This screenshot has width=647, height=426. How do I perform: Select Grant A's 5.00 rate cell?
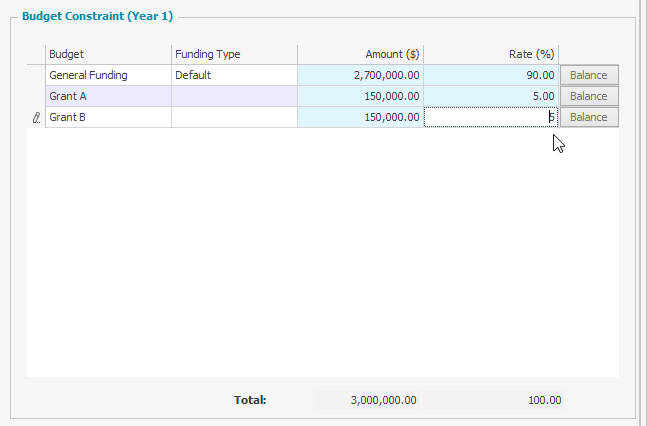pos(491,96)
